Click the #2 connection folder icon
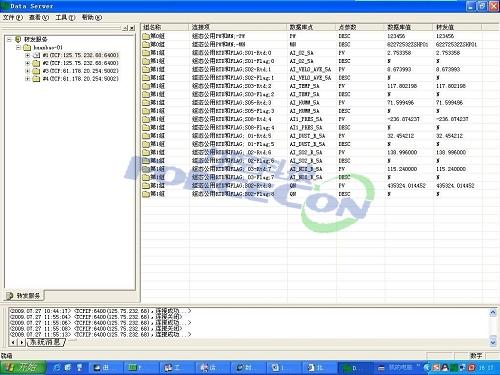This screenshot has width=500, height=375. [x=36, y=63]
